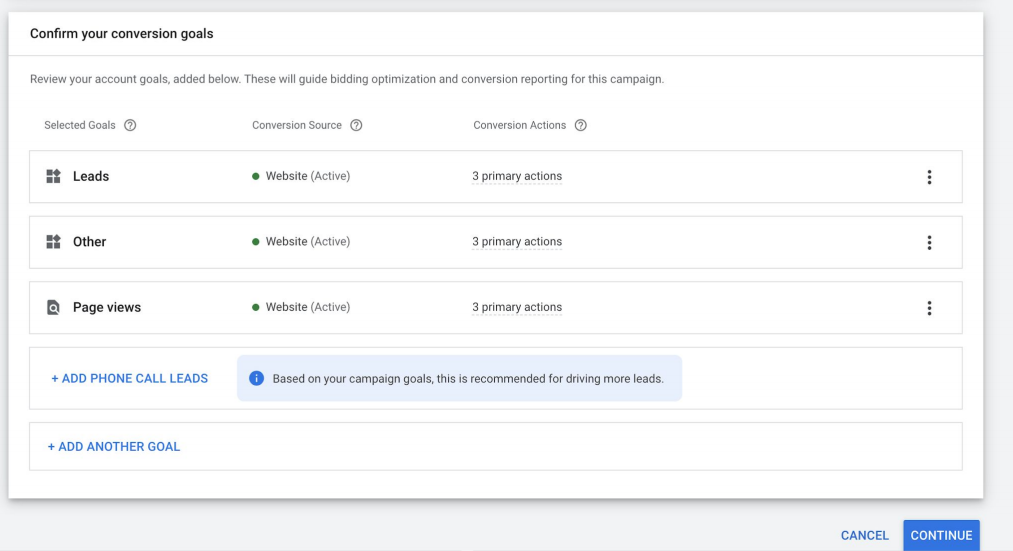Screen dimensions: 1013x551
Task: Open three-dot menu for Leads goal
Action: 929,177
